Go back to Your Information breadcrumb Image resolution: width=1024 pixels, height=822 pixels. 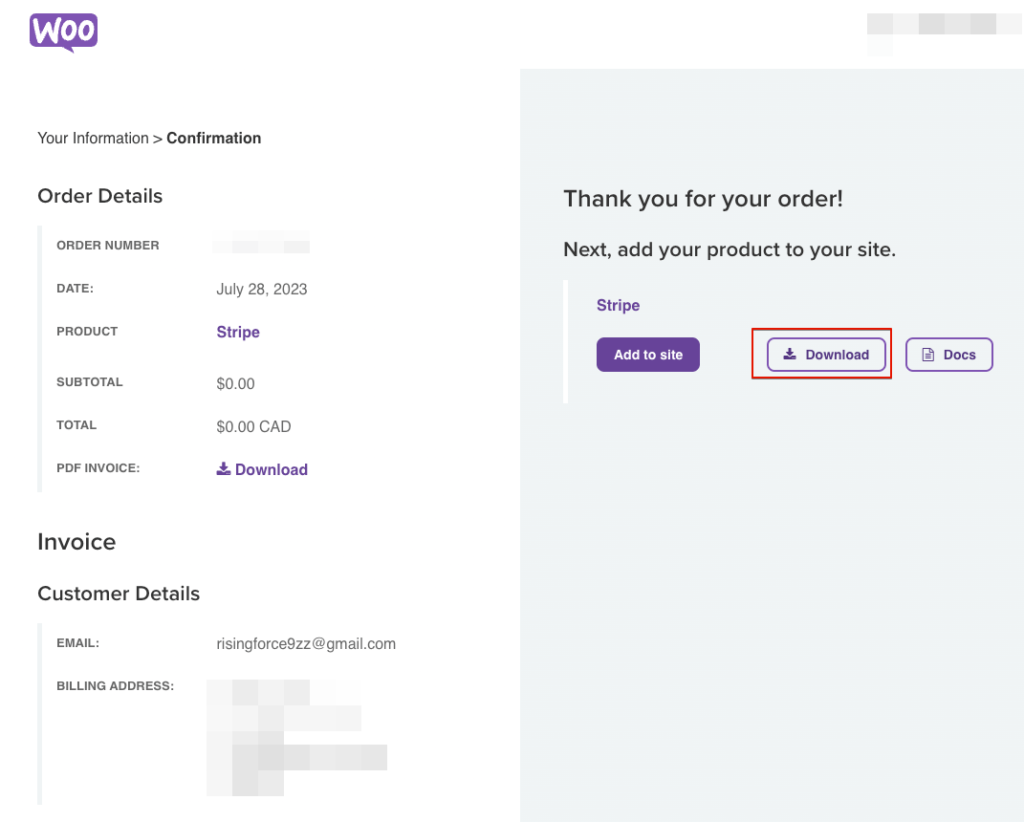click(x=93, y=138)
